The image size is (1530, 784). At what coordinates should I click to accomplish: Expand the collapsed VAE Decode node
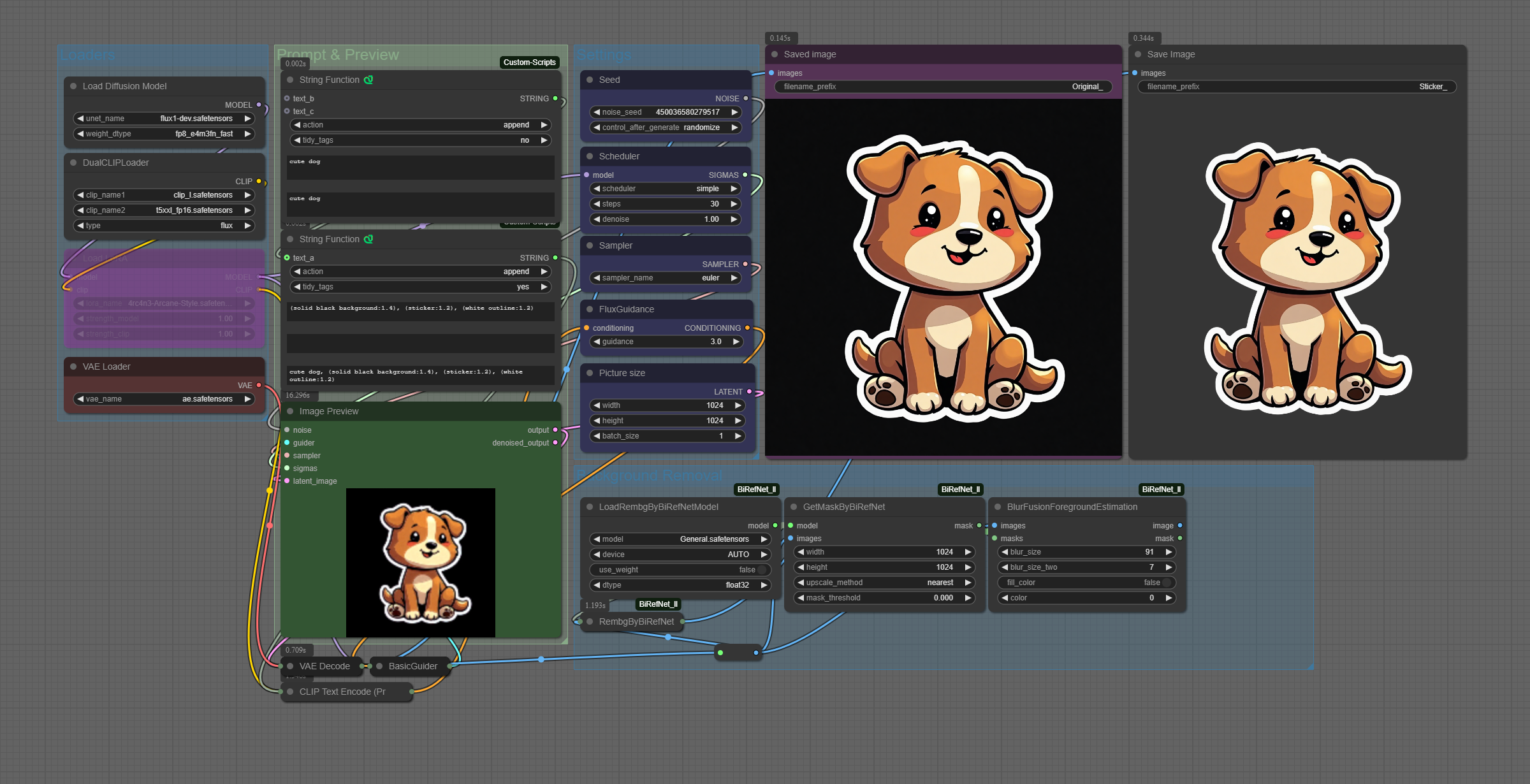[290, 666]
